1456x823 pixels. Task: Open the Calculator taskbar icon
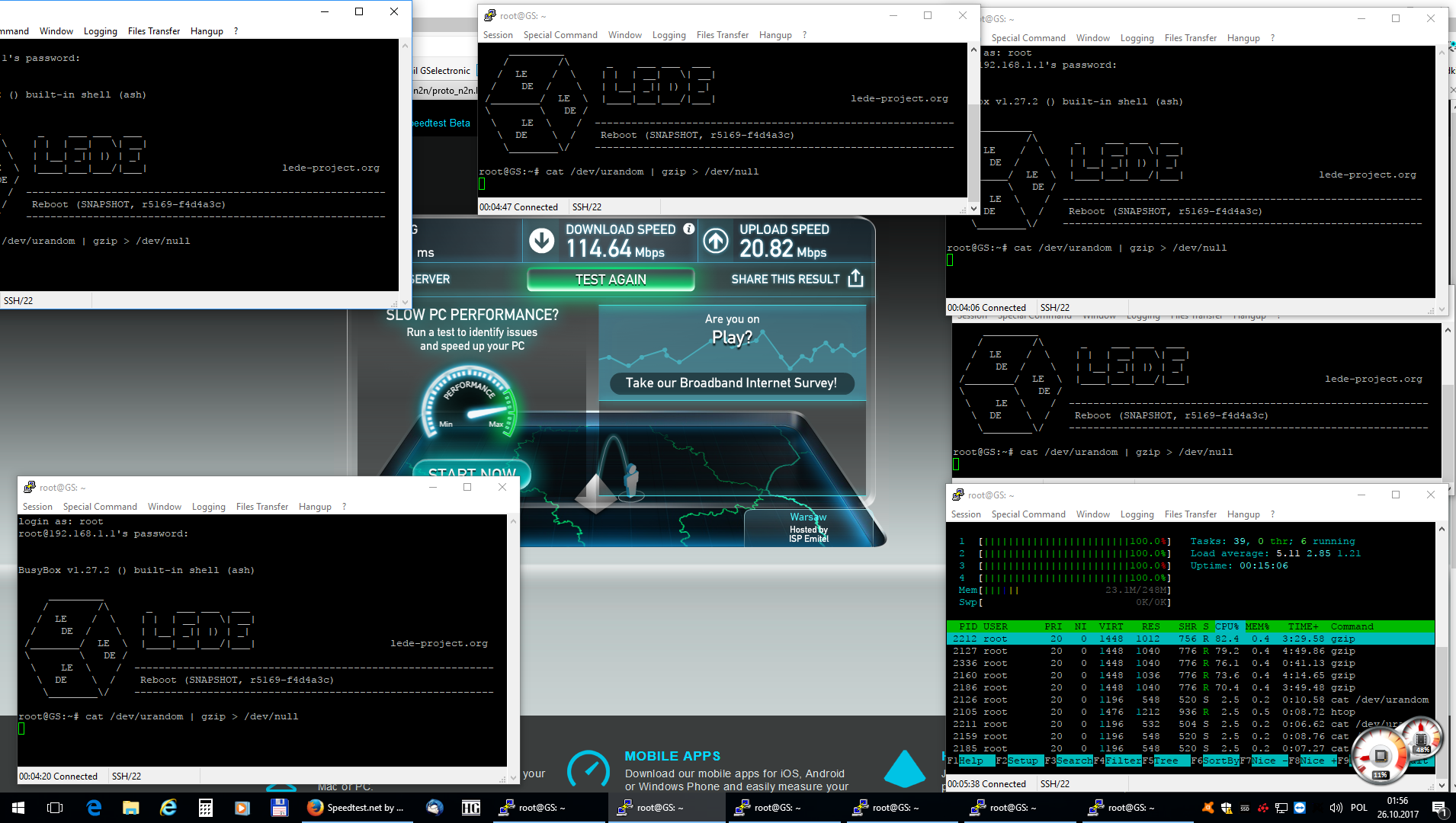point(206,808)
